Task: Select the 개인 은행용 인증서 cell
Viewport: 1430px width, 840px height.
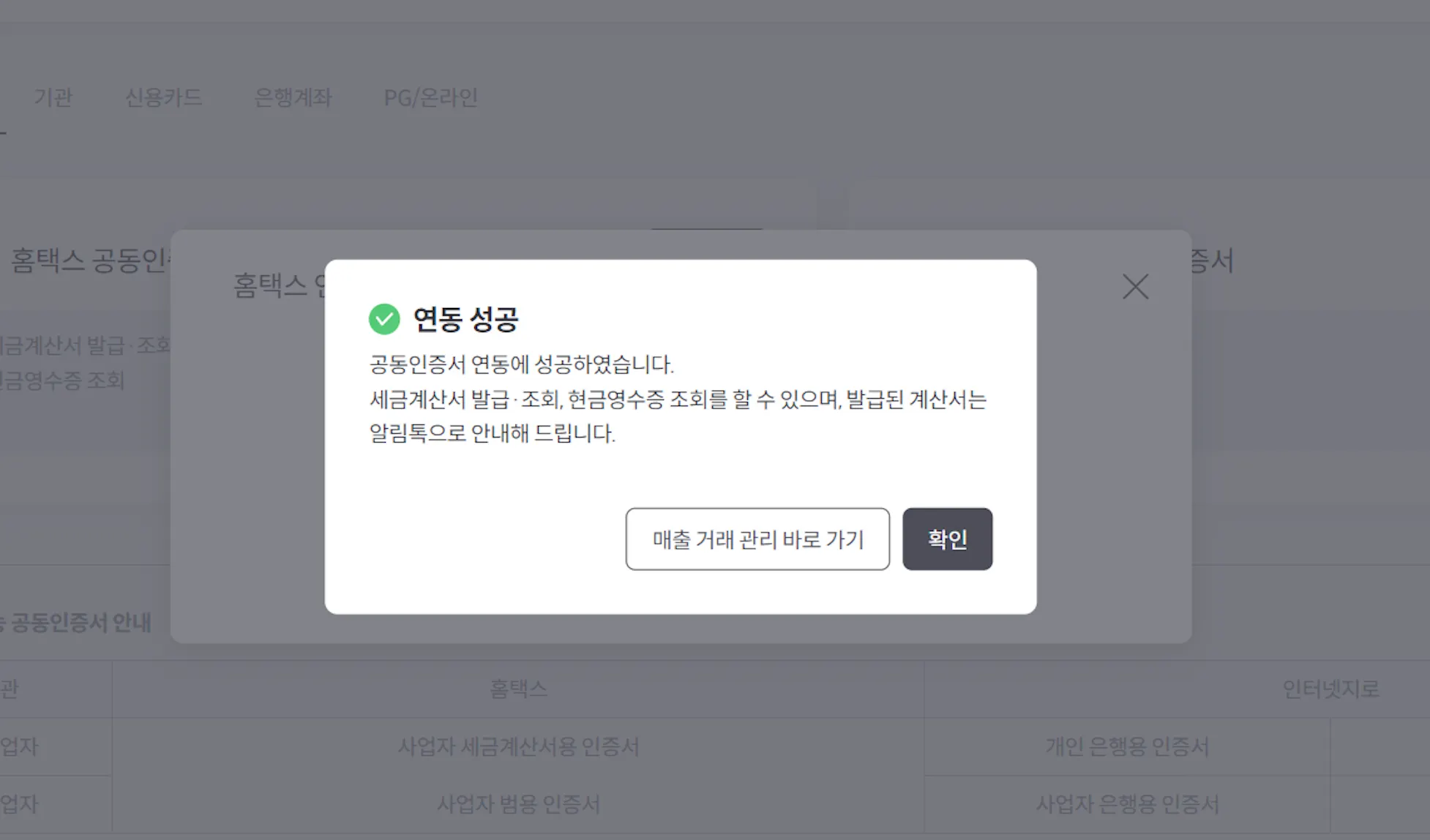Action: click(1126, 746)
